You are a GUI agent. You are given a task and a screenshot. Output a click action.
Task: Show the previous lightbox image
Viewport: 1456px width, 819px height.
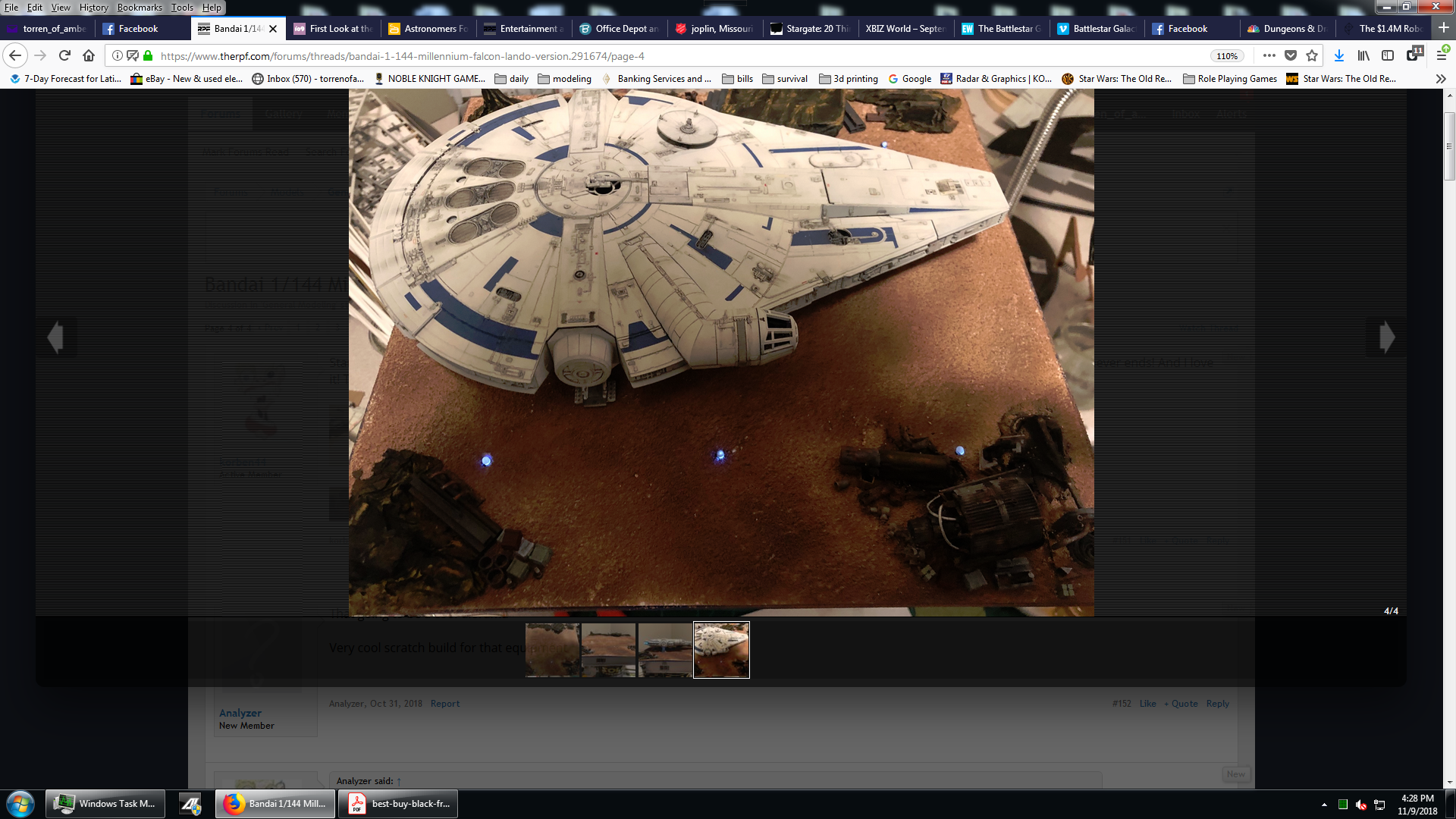[x=55, y=337]
